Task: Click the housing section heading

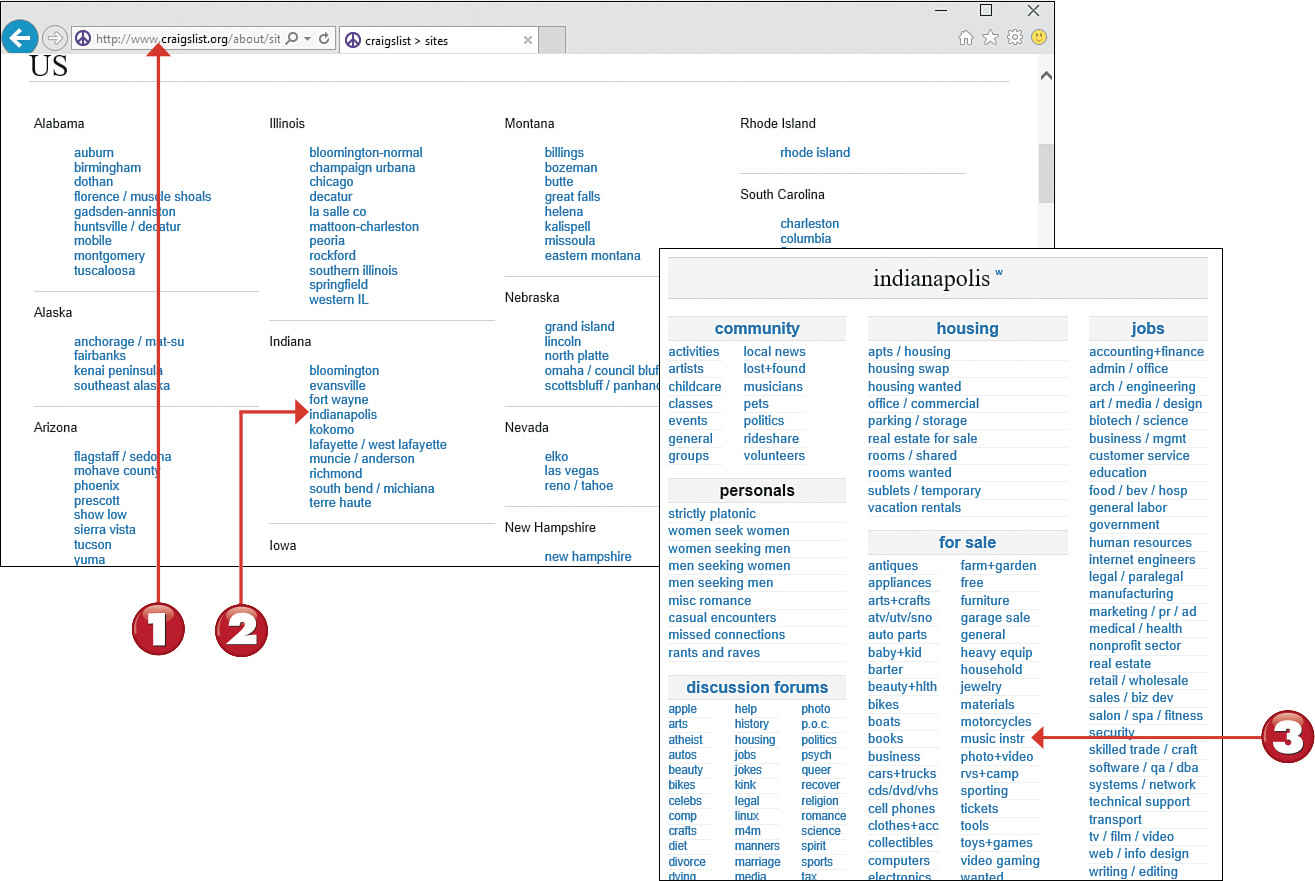Action: [967, 329]
